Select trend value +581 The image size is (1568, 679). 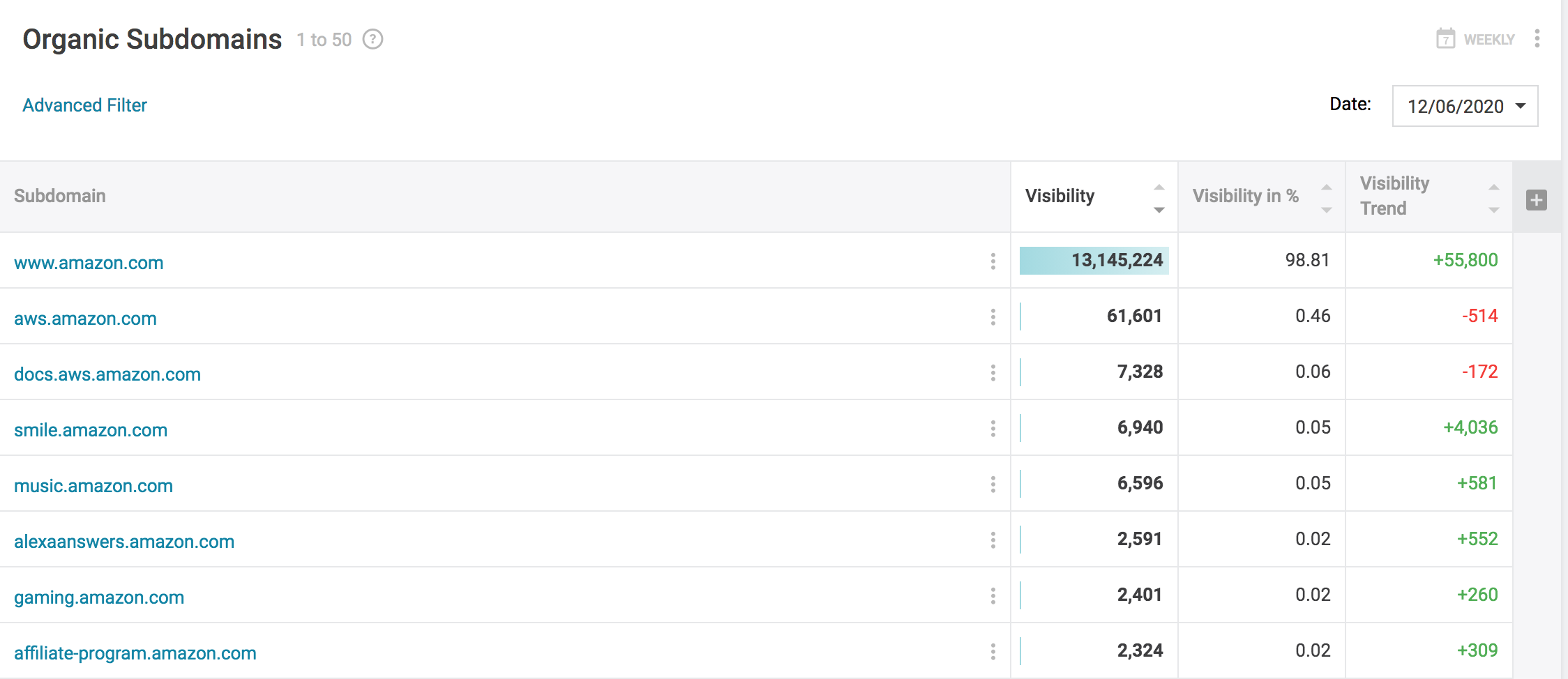point(1477,483)
